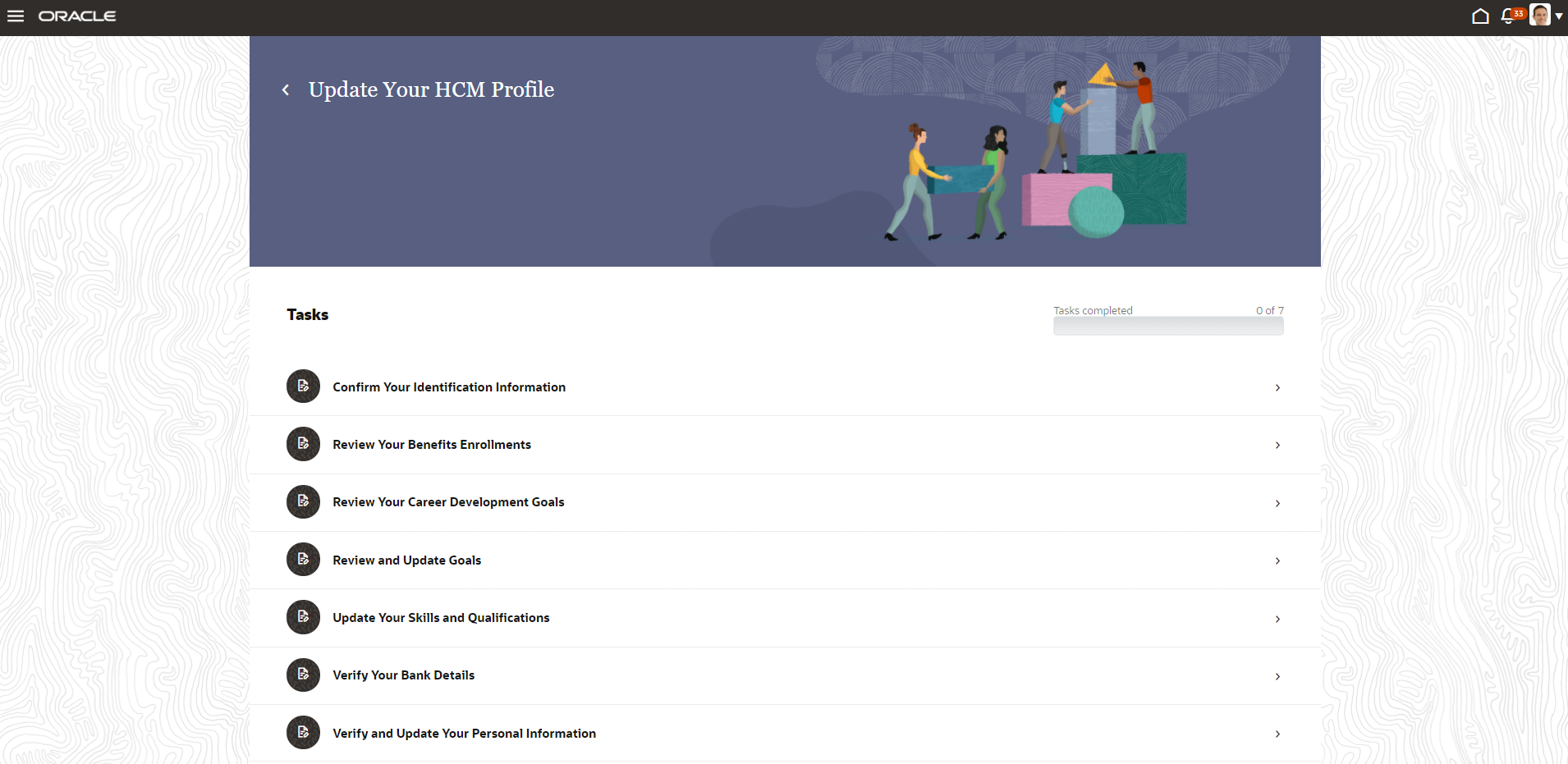Click the back chevron next to page title

click(286, 89)
